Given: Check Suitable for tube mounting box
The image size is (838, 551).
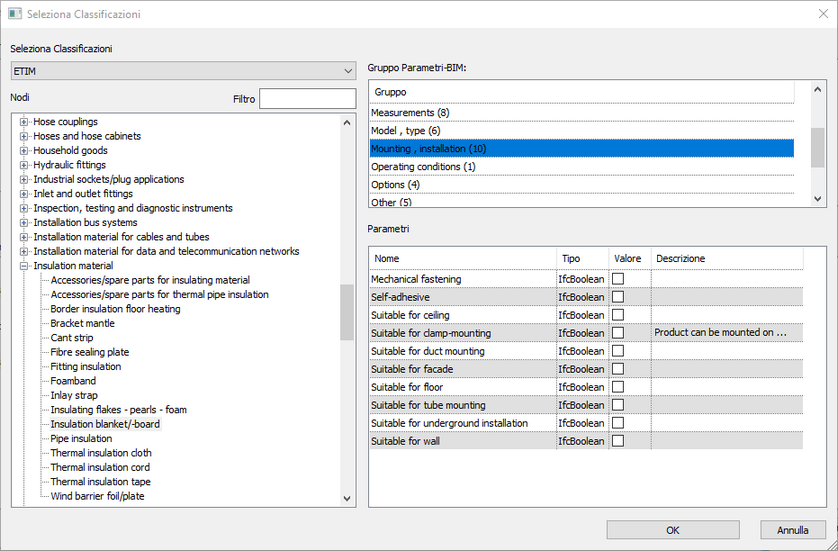Looking at the screenshot, I should [618, 405].
